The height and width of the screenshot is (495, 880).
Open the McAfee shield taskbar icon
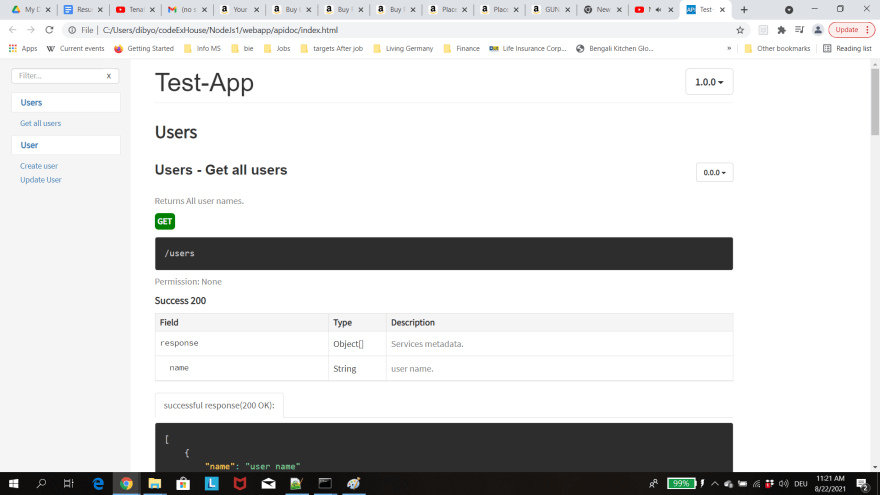(240, 483)
